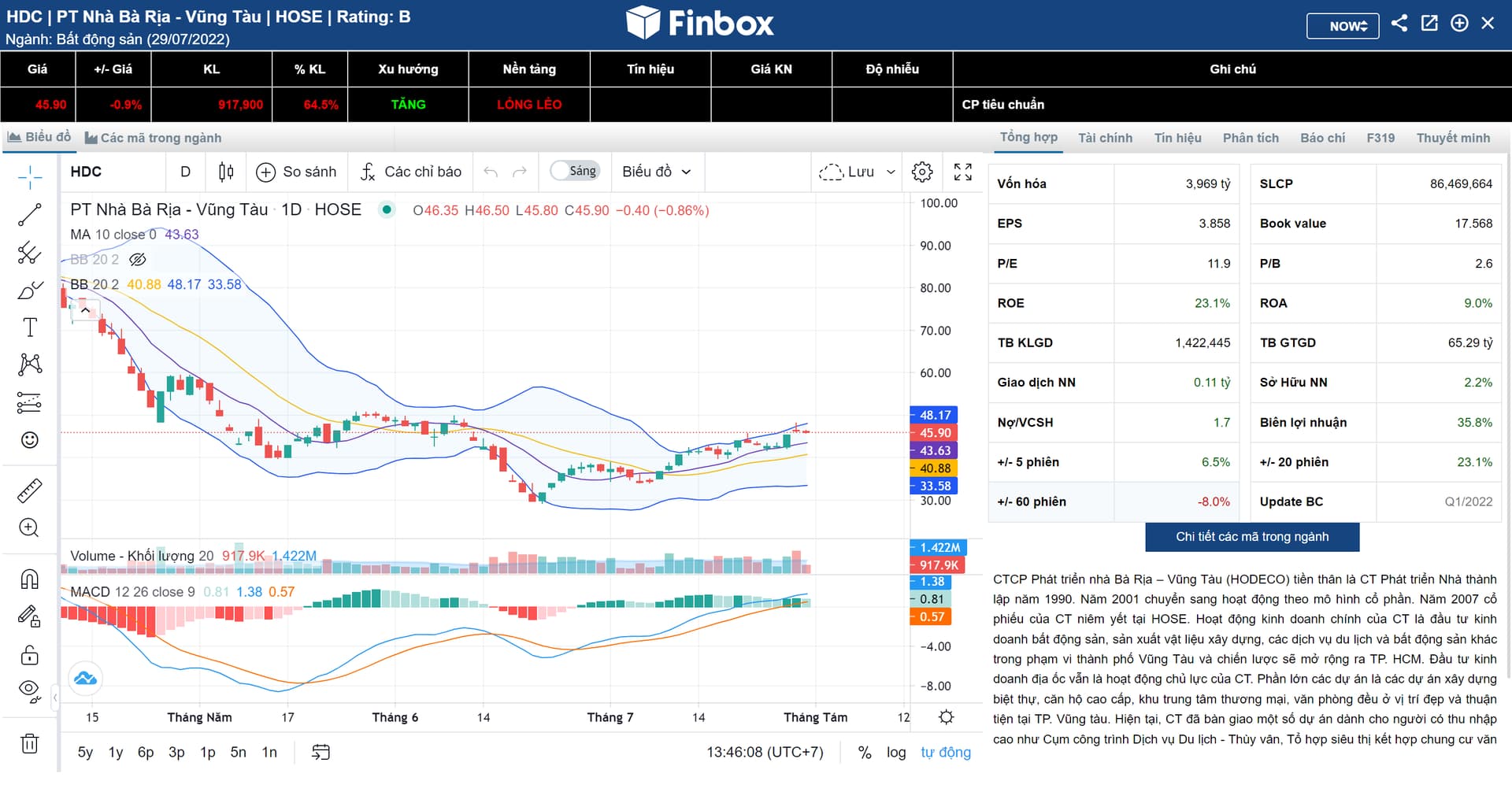Toggle visibility of hidden BB 20 2 indicator

click(138, 259)
